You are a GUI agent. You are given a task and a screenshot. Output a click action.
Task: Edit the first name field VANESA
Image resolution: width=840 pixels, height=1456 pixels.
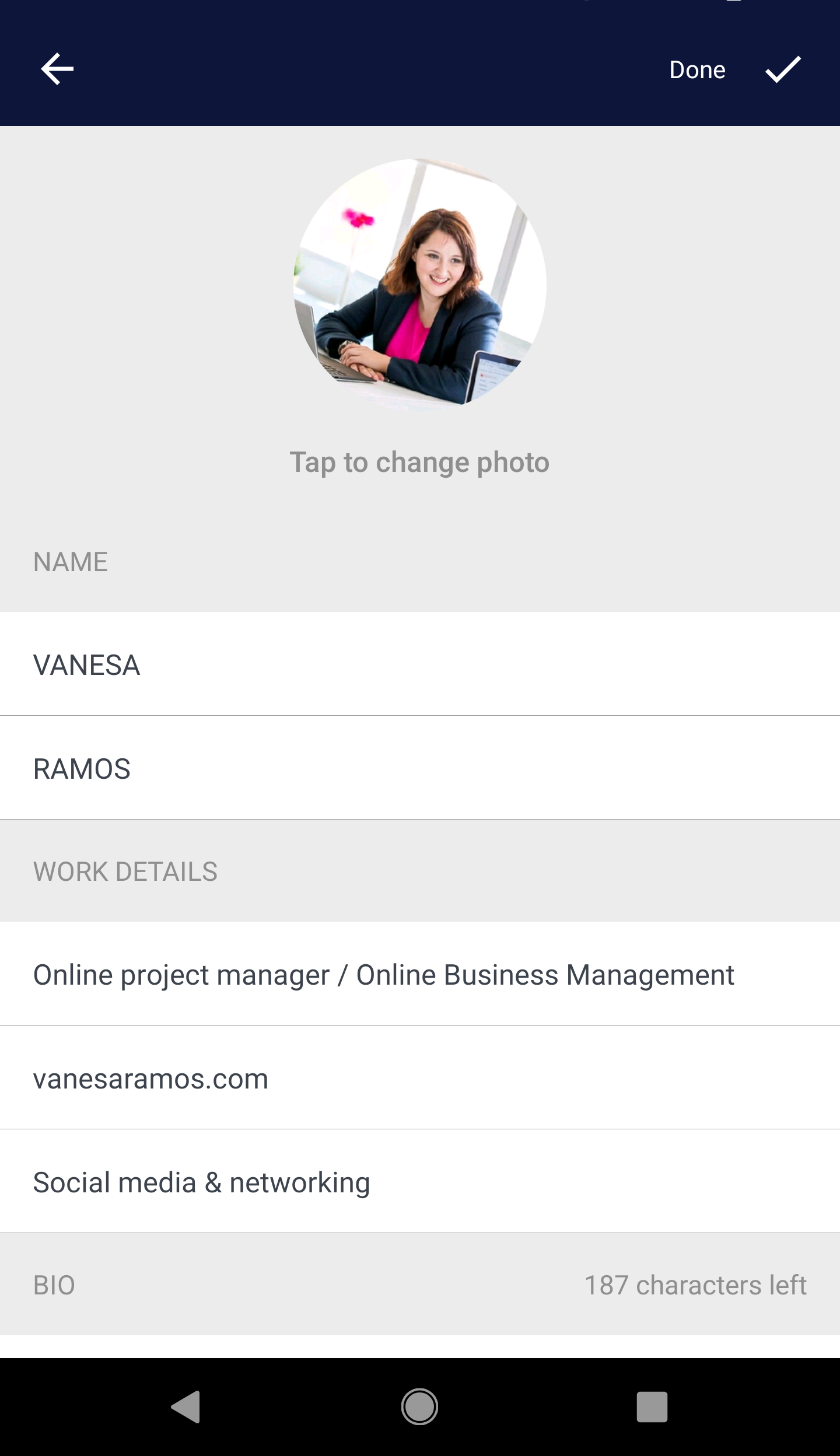420,664
